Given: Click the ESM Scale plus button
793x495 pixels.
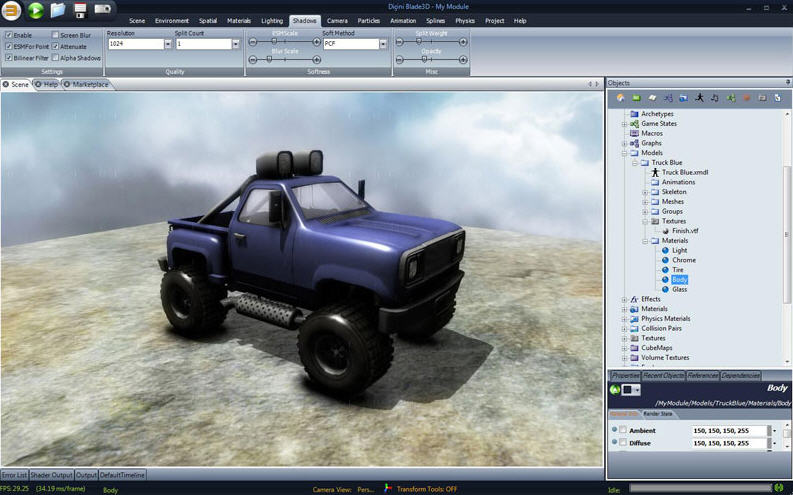Looking at the screenshot, I should pyautogui.click(x=317, y=42).
